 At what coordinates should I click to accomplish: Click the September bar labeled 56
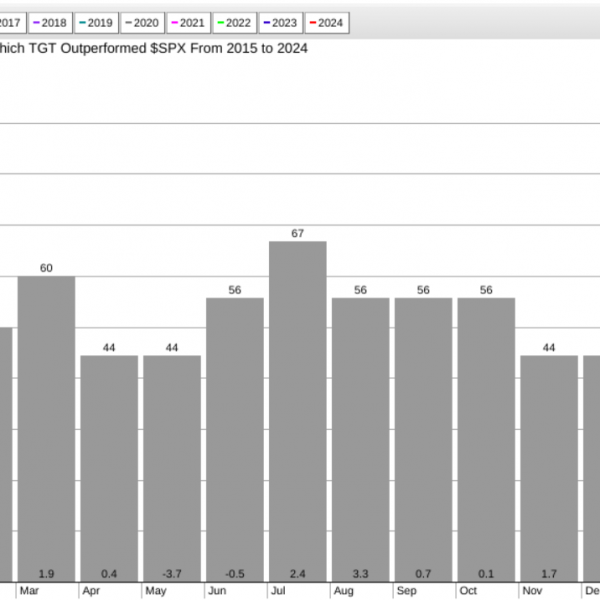point(423,440)
